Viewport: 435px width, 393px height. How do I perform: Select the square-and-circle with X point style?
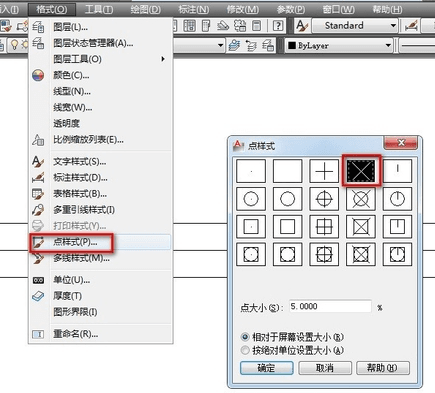(361, 255)
